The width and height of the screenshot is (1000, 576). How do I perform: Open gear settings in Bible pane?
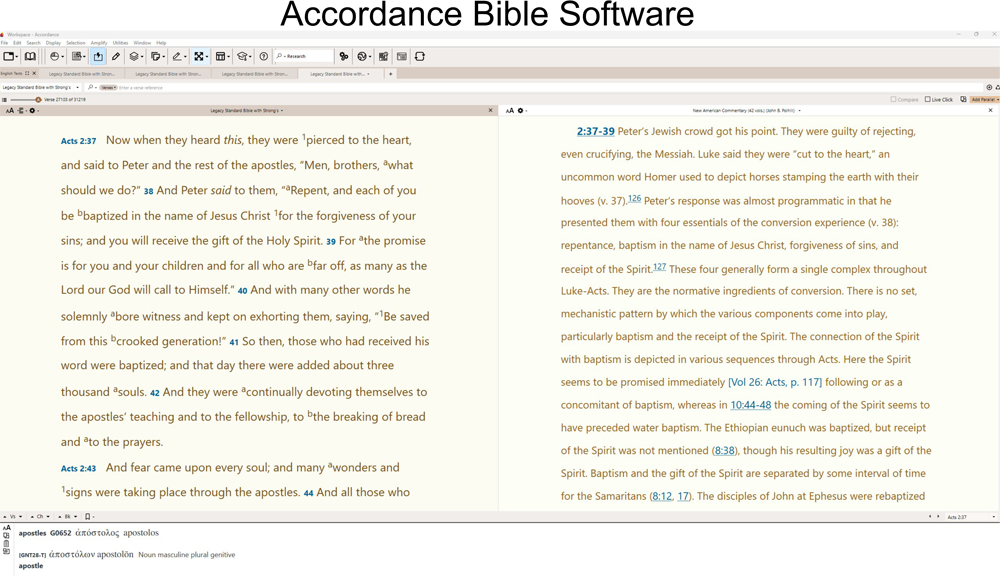click(x=32, y=110)
